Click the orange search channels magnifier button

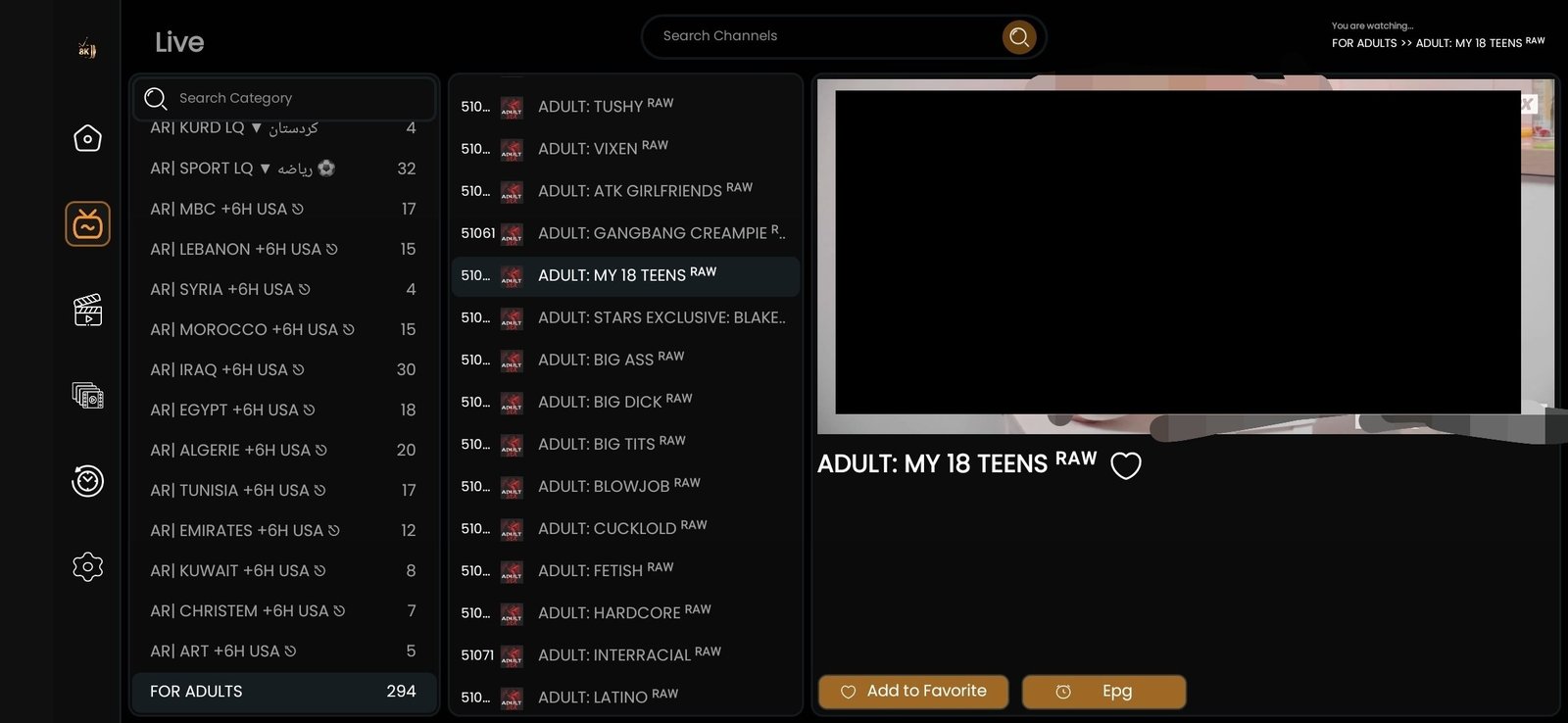[1019, 37]
